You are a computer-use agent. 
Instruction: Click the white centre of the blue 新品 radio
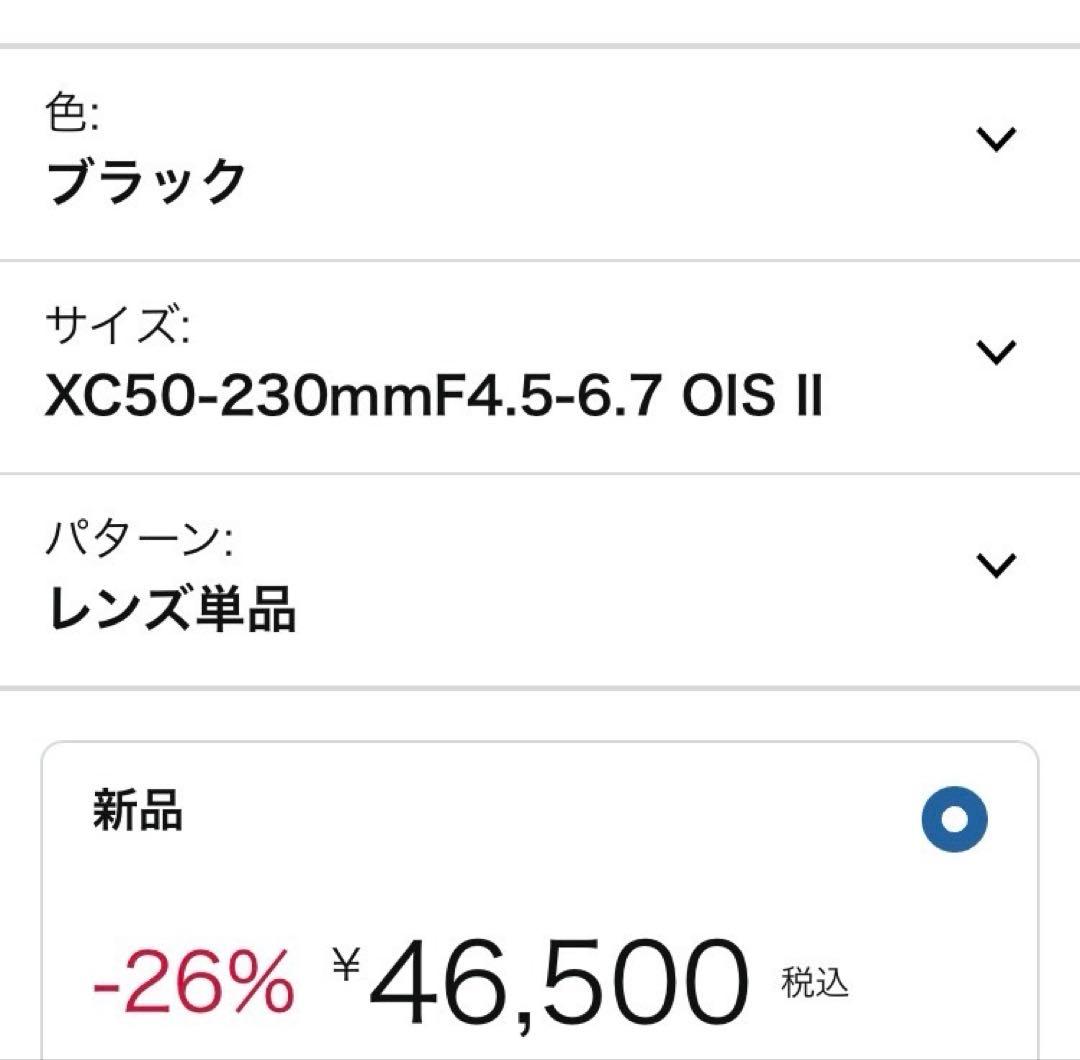(954, 820)
